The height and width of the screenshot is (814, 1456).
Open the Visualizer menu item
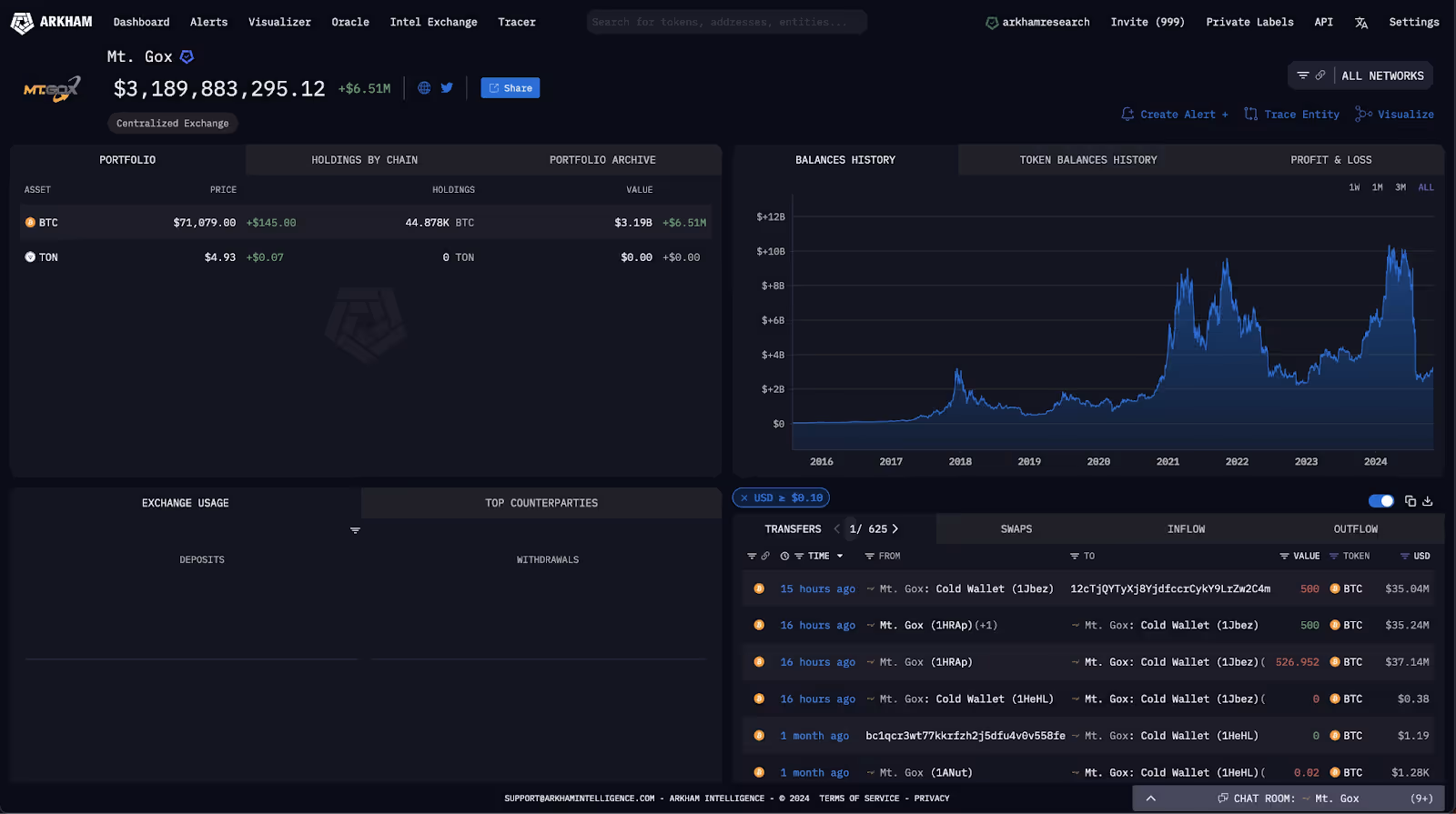(279, 22)
